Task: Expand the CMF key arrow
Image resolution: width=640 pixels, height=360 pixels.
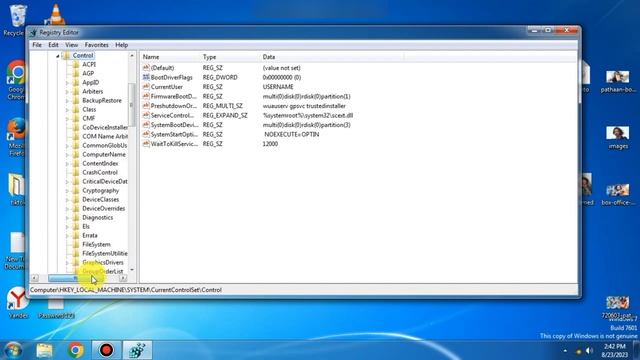Action: [67, 118]
